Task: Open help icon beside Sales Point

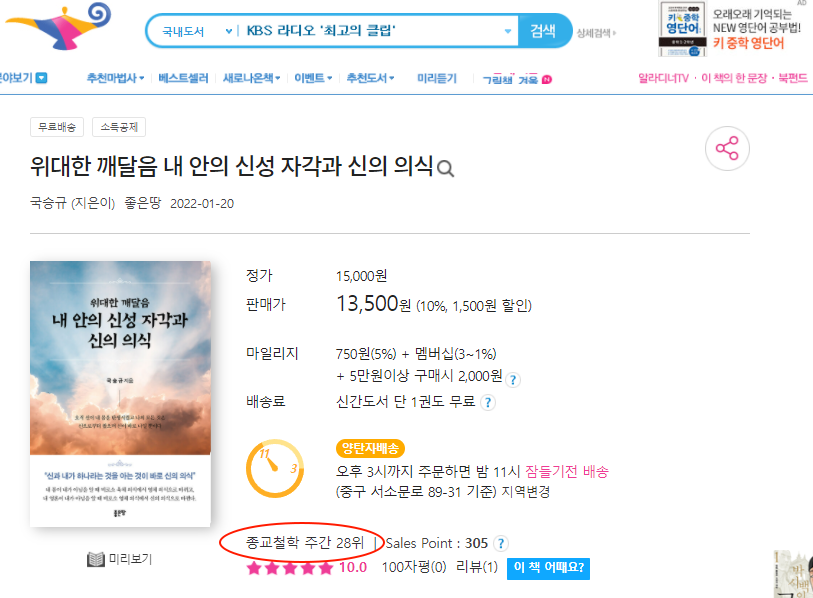Action: [x=500, y=544]
